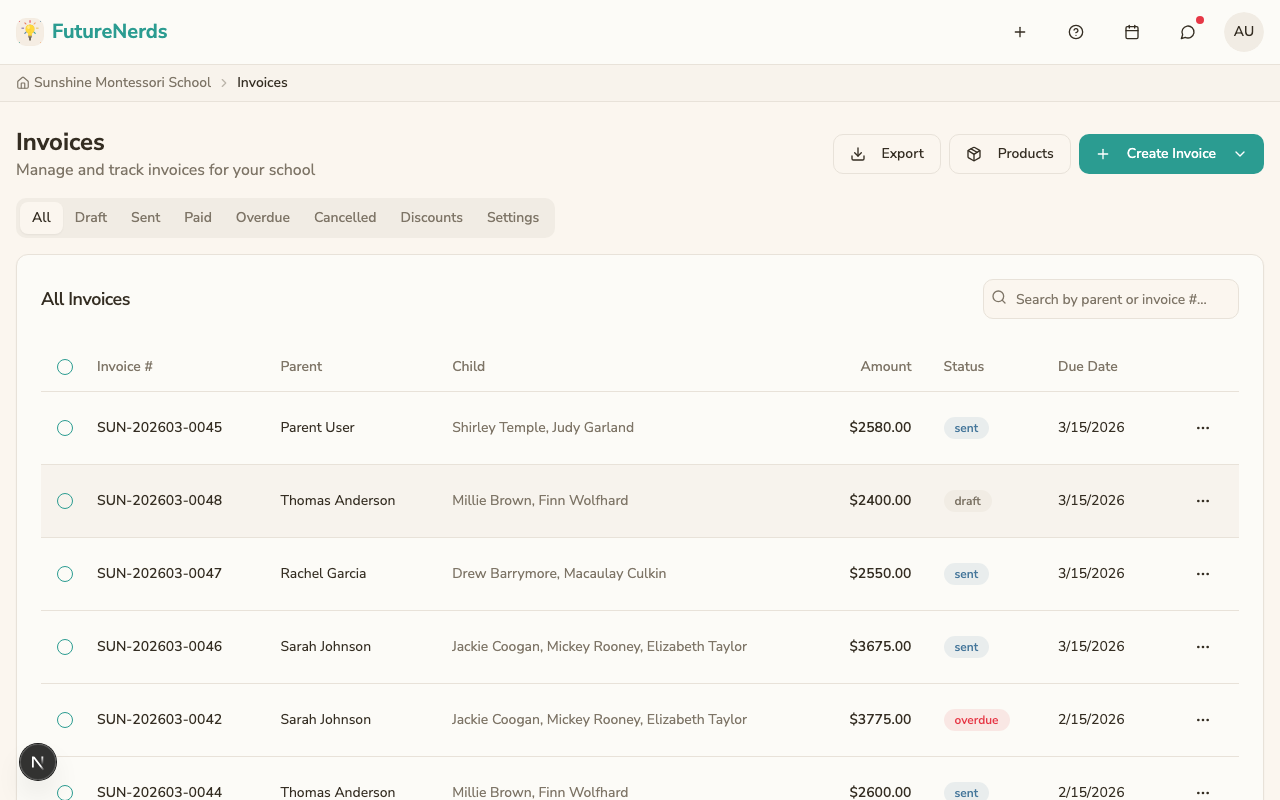Open the AU profile avatar menu

pos(1243,31)
